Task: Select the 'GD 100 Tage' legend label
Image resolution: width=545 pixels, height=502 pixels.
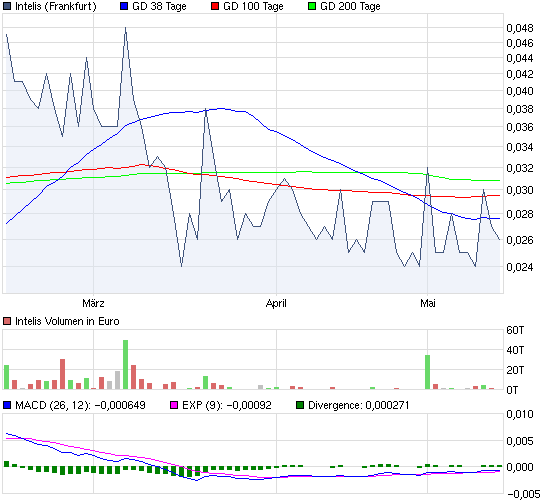Action: pyautogui.click(x=253, y=6)
